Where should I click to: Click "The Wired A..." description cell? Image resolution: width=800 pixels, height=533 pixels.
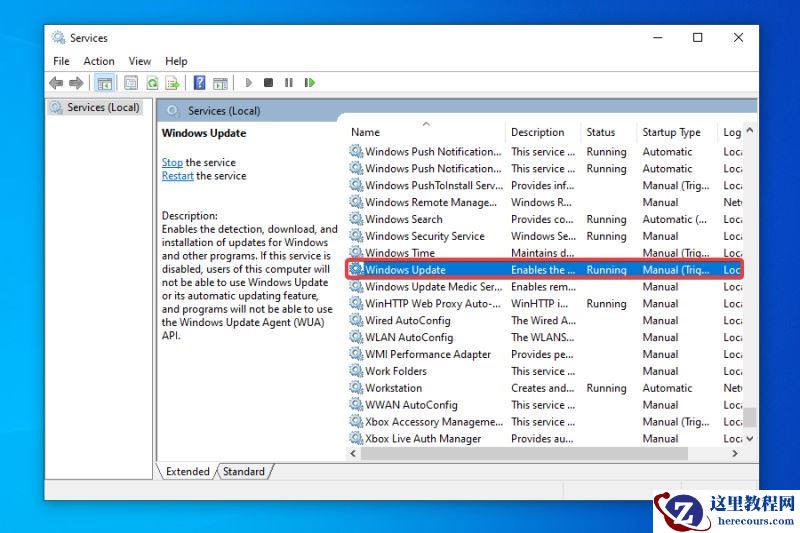click(543, 320)
